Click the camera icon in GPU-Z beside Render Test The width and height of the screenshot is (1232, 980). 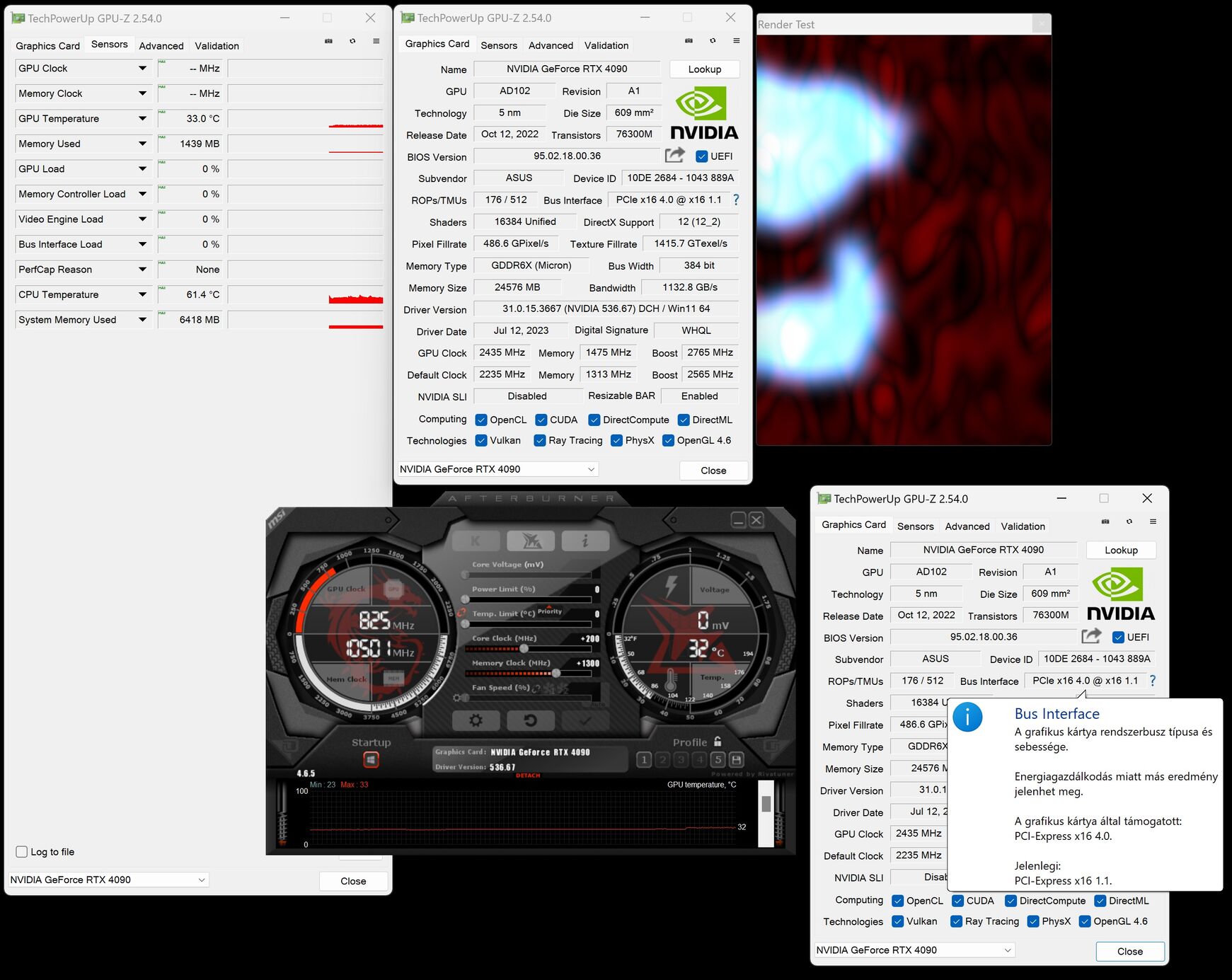click(x=689, y=40)
